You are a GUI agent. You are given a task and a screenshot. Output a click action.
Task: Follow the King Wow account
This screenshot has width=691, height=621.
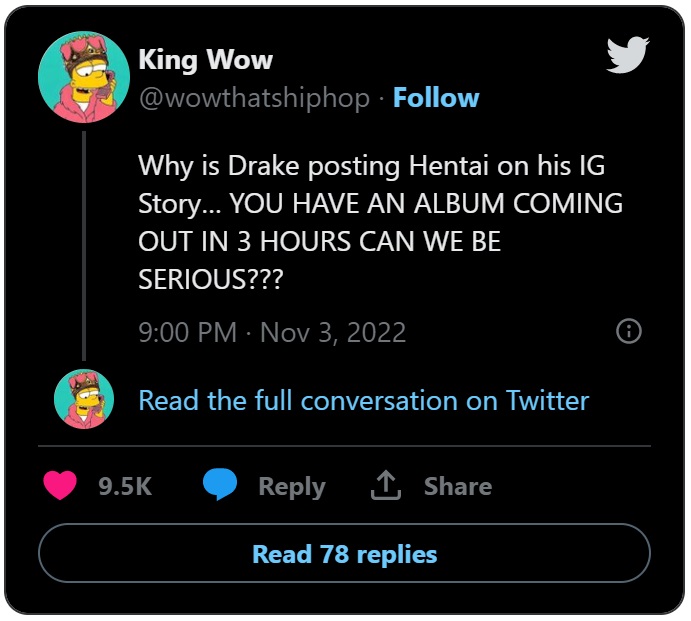pyautogui.click(x=436, y=98)
